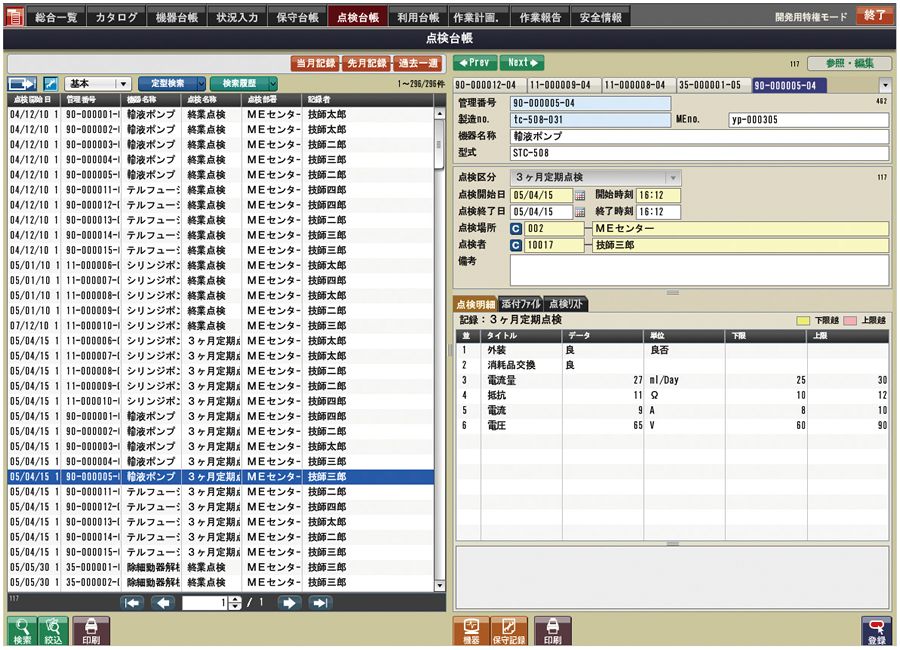Switch to 機器台帳 tab
The image size is (900, 650).
click(x=177, y=17)
